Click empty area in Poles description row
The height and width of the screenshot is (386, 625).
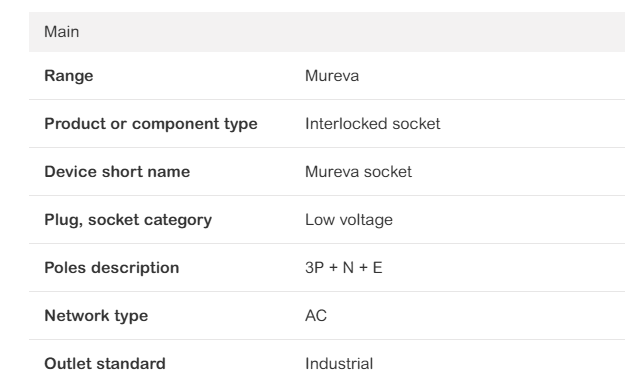(502, 268)
